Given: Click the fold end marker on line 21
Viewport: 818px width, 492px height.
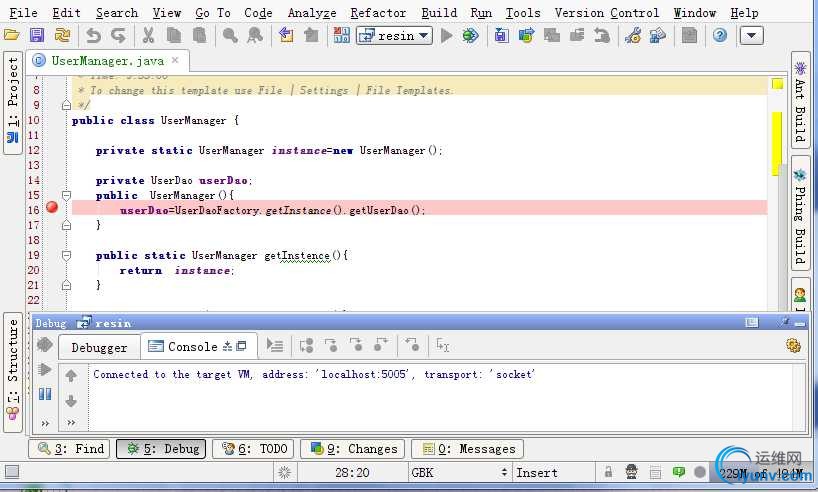Looking at the screenshot, I should (66, 285).
